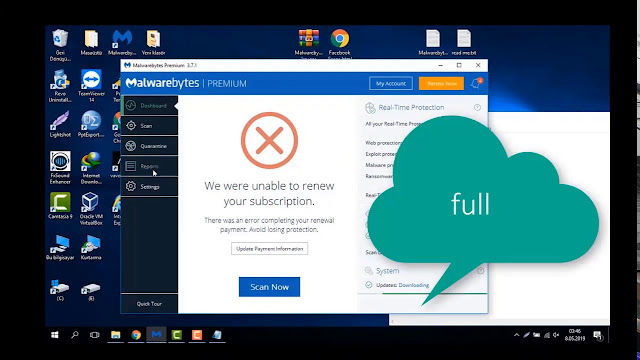Screen dimensions: 640x360
Task: Select the TeamViewer 14 desktop icon
Action: pos(91,86)
